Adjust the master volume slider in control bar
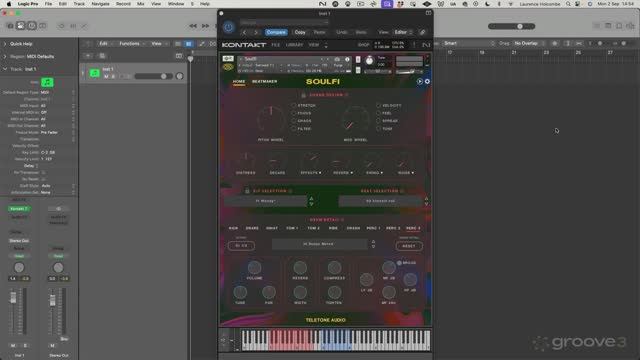Viewport: 640px width, 360px height. (512, 26)
